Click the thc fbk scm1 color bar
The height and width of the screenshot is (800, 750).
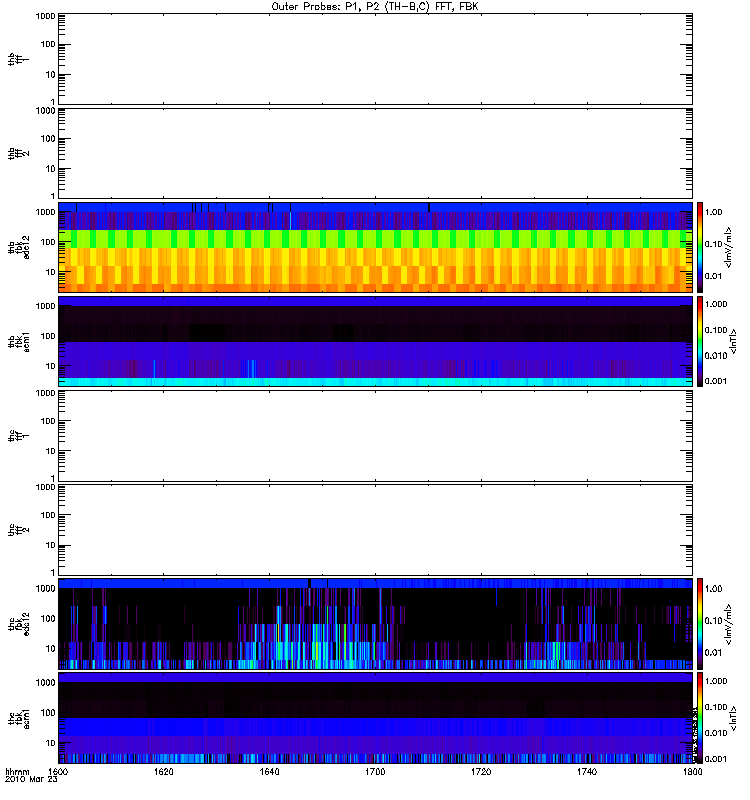point(700,718)
